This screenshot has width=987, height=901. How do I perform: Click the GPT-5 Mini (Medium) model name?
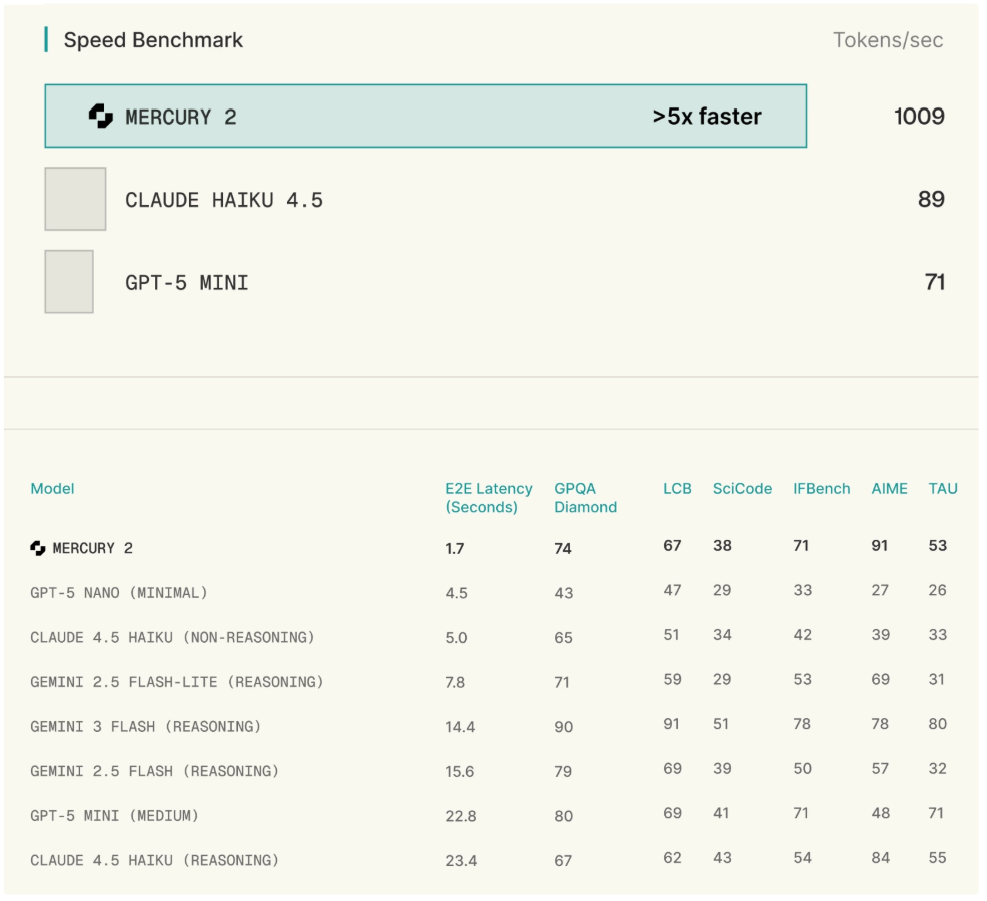(114, 816)
